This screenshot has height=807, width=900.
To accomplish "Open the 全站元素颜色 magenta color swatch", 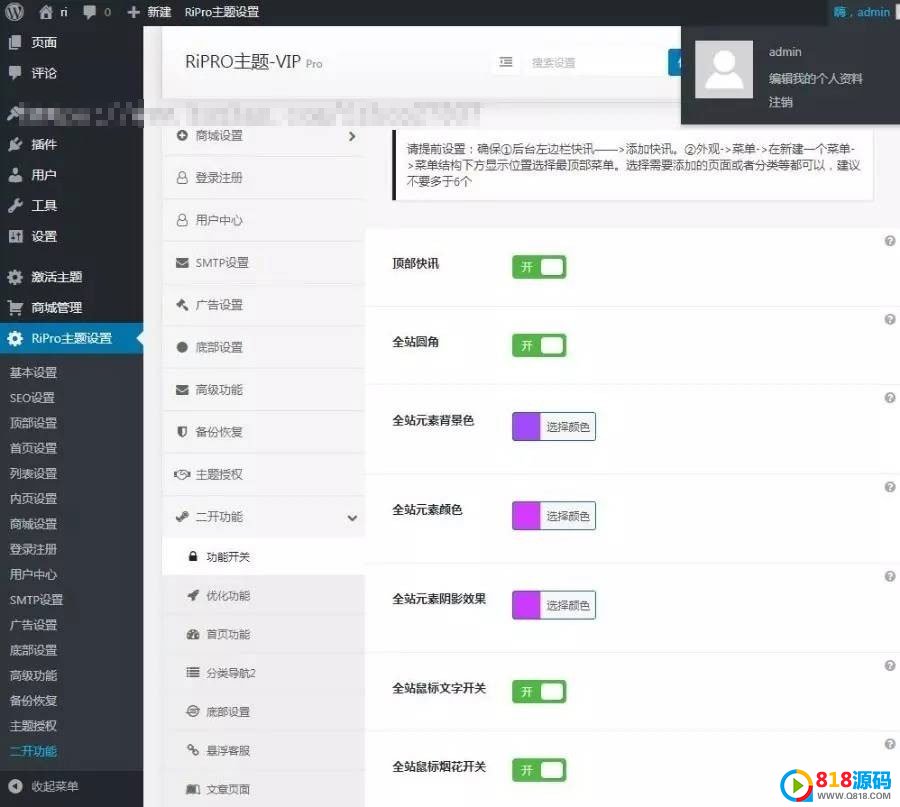I will (526, 515).
